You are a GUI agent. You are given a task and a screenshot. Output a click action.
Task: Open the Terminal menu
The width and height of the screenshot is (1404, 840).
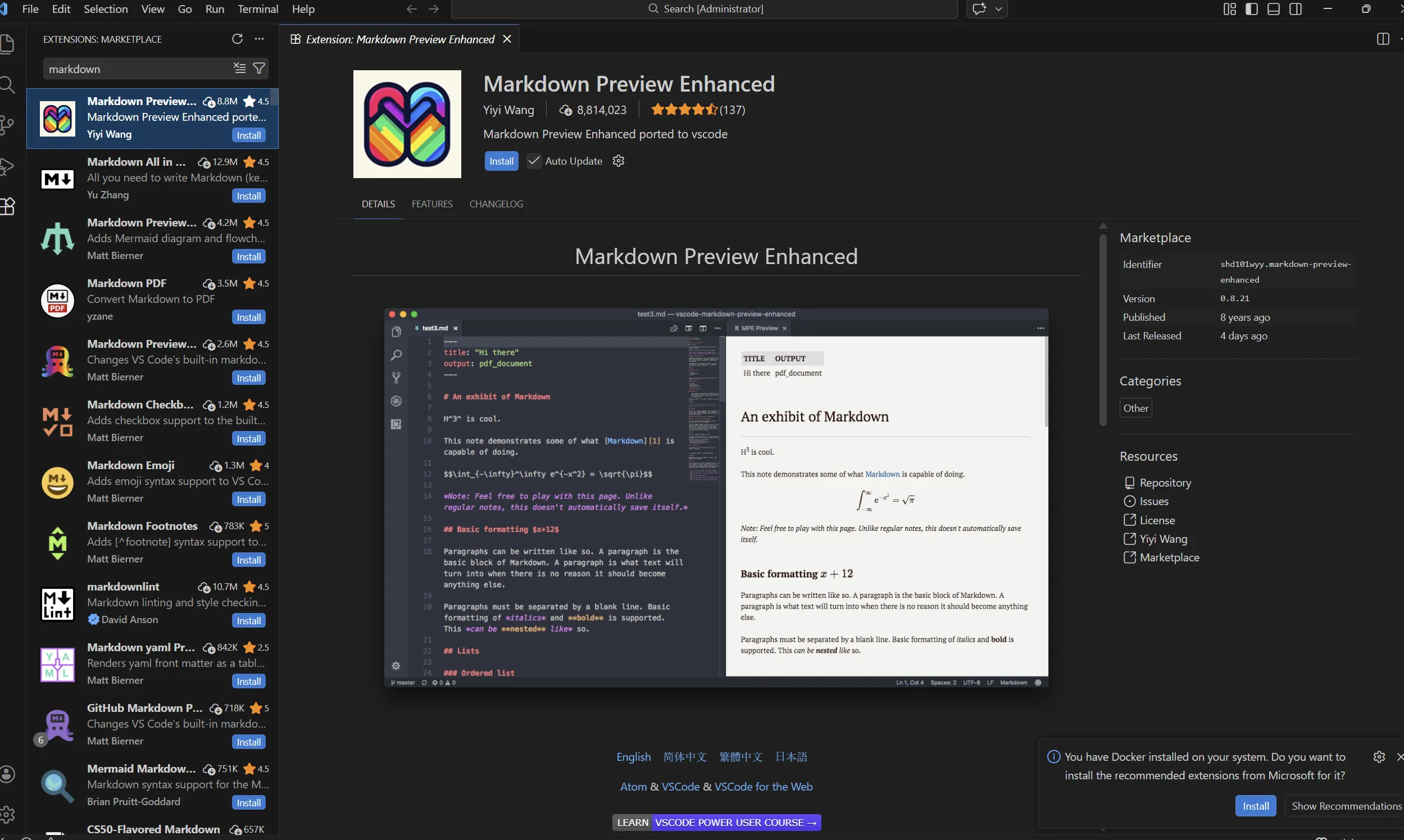tap(258, 9)
